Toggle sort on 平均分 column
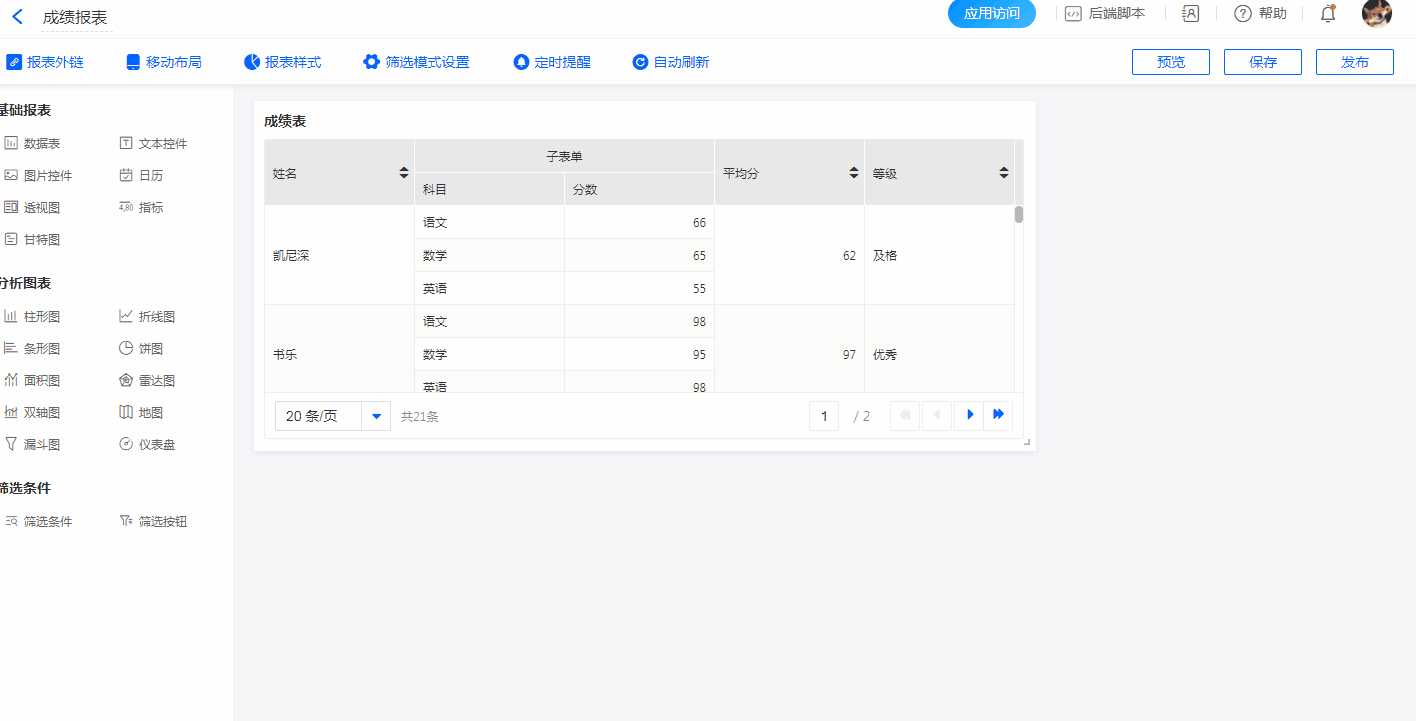Screen dimensions: 1416x721 click(x=854, y=173)
